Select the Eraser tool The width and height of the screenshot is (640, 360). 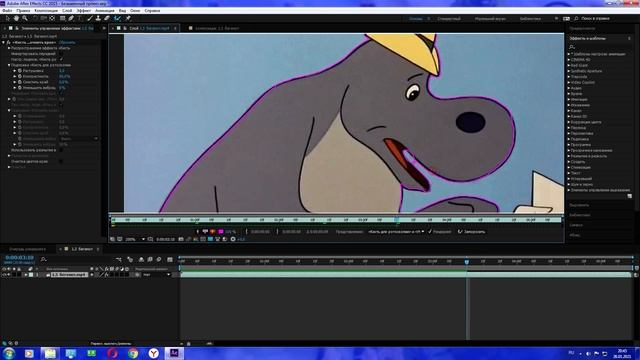pos(107,18)
